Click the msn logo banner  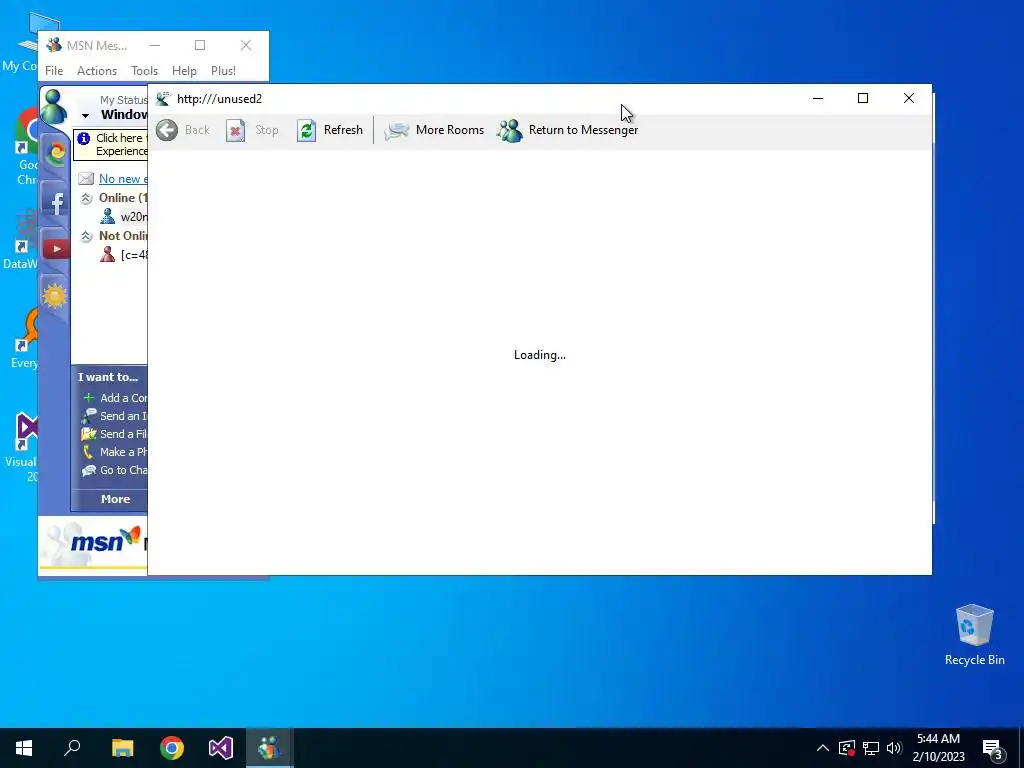click(93, 543)
